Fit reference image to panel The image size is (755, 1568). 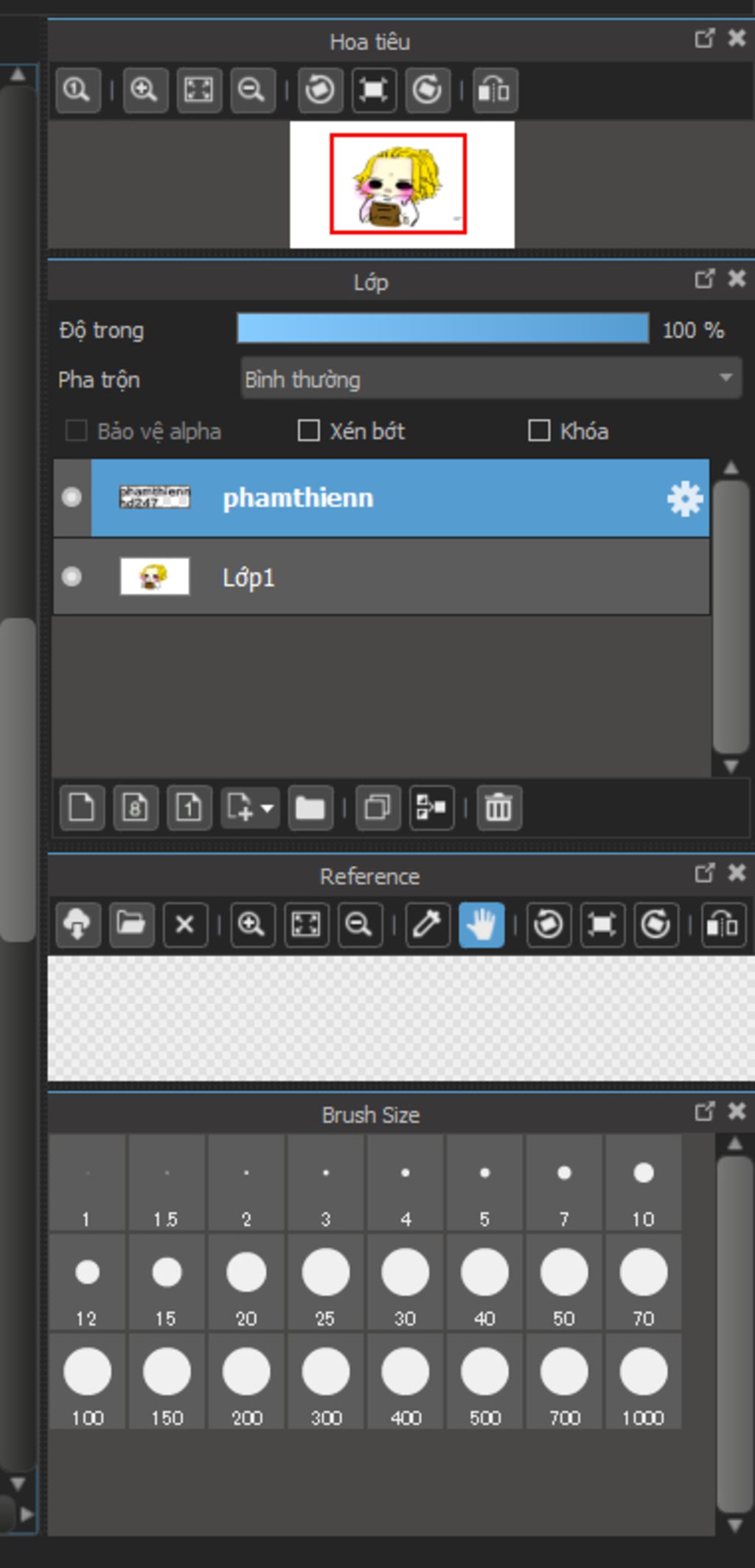[307, 924]
